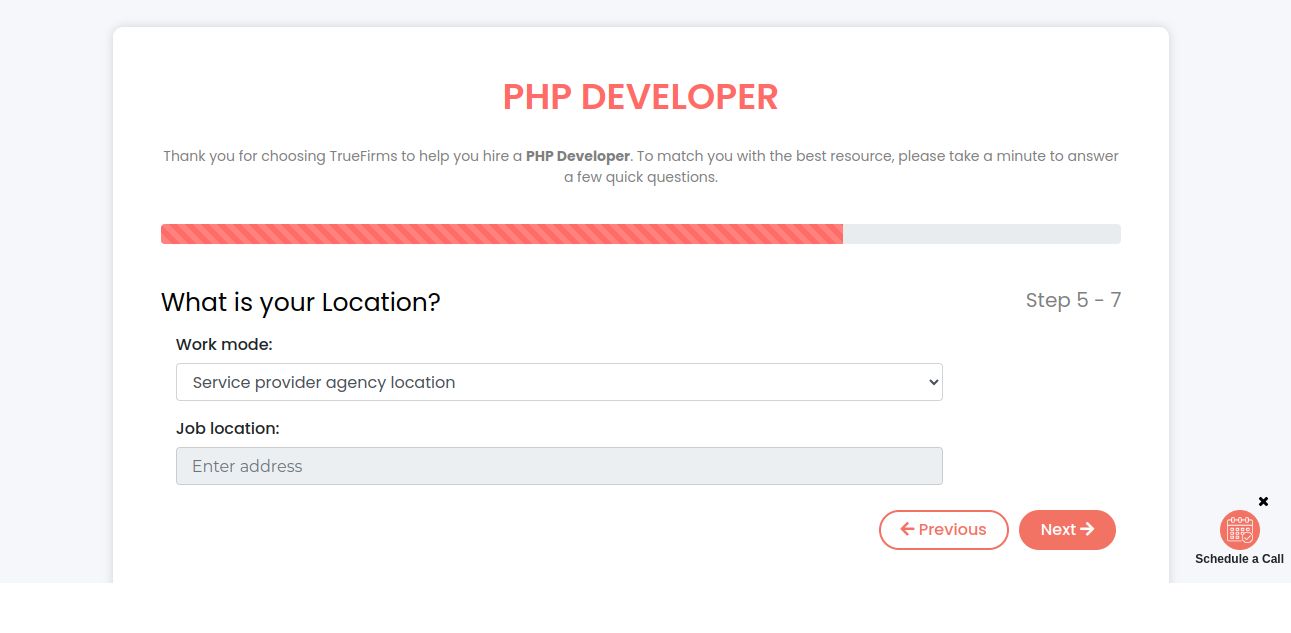1291x633 pixels.
Task: Focus the Job location address field
Action: (x=559, y=466)
